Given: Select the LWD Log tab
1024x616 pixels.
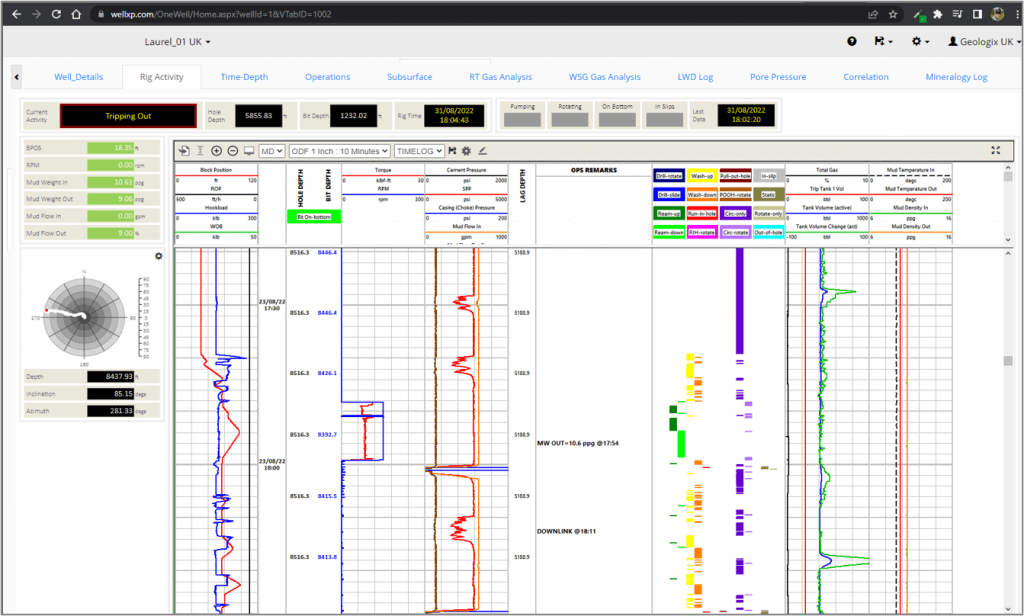Looking at the screenshot, I should pyautogui.click(x=695, y=77).
